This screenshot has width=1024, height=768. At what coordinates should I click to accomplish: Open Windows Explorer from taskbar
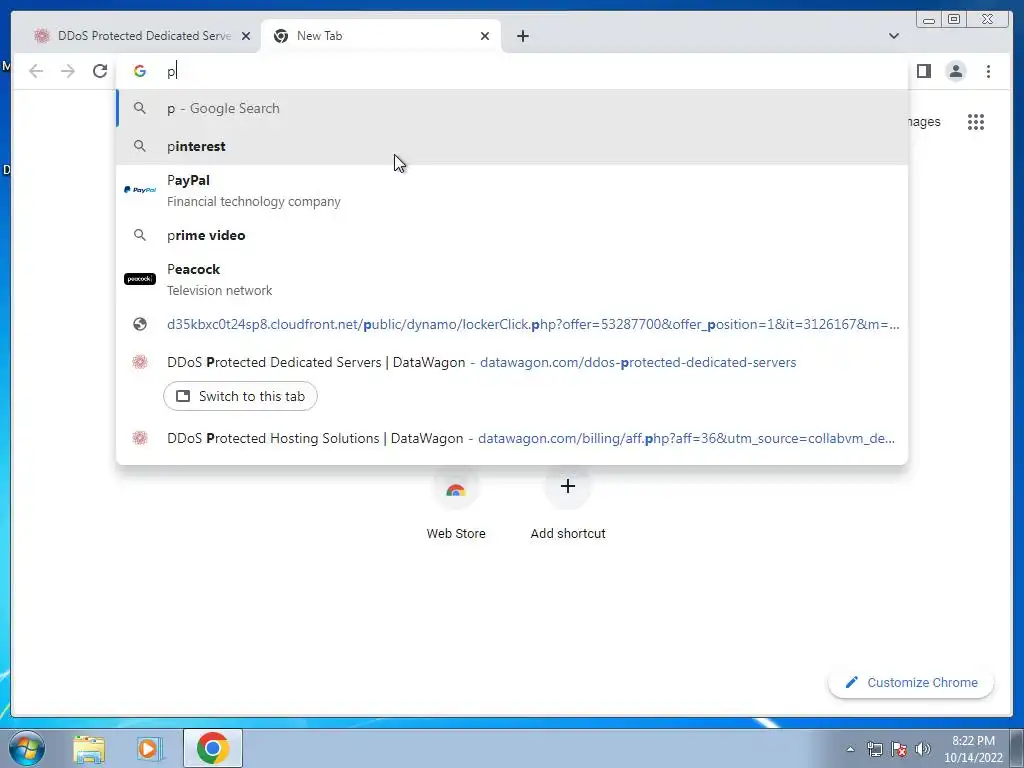(x=89, y=748)
